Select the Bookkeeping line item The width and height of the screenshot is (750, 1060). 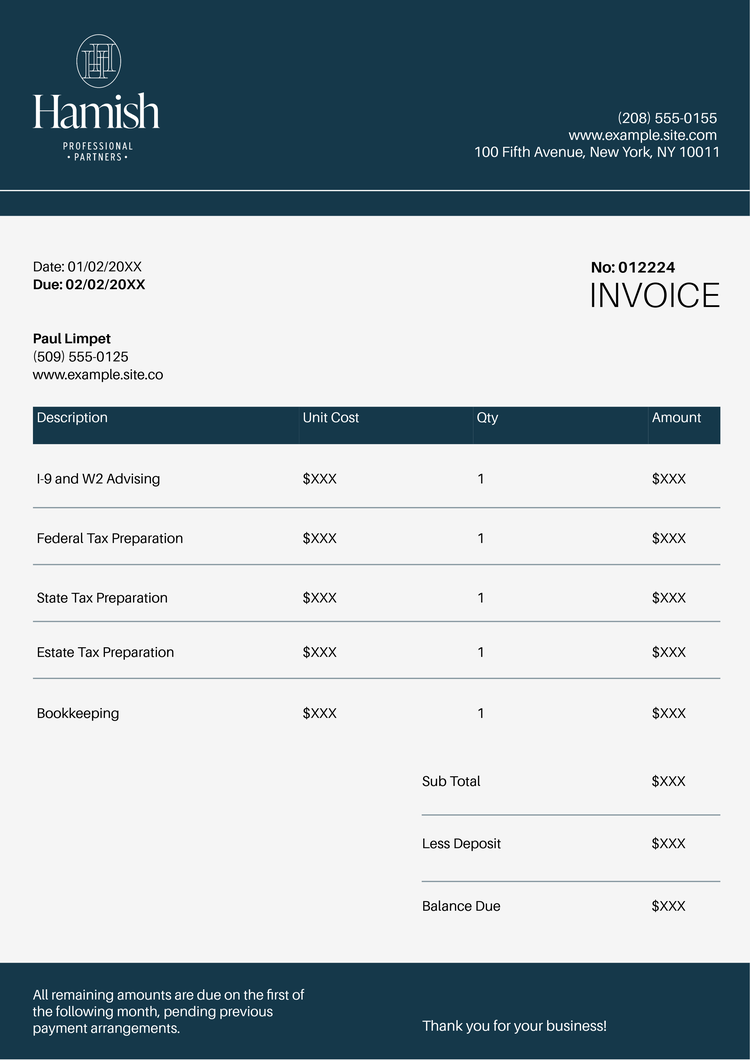[x=78, y=713]
